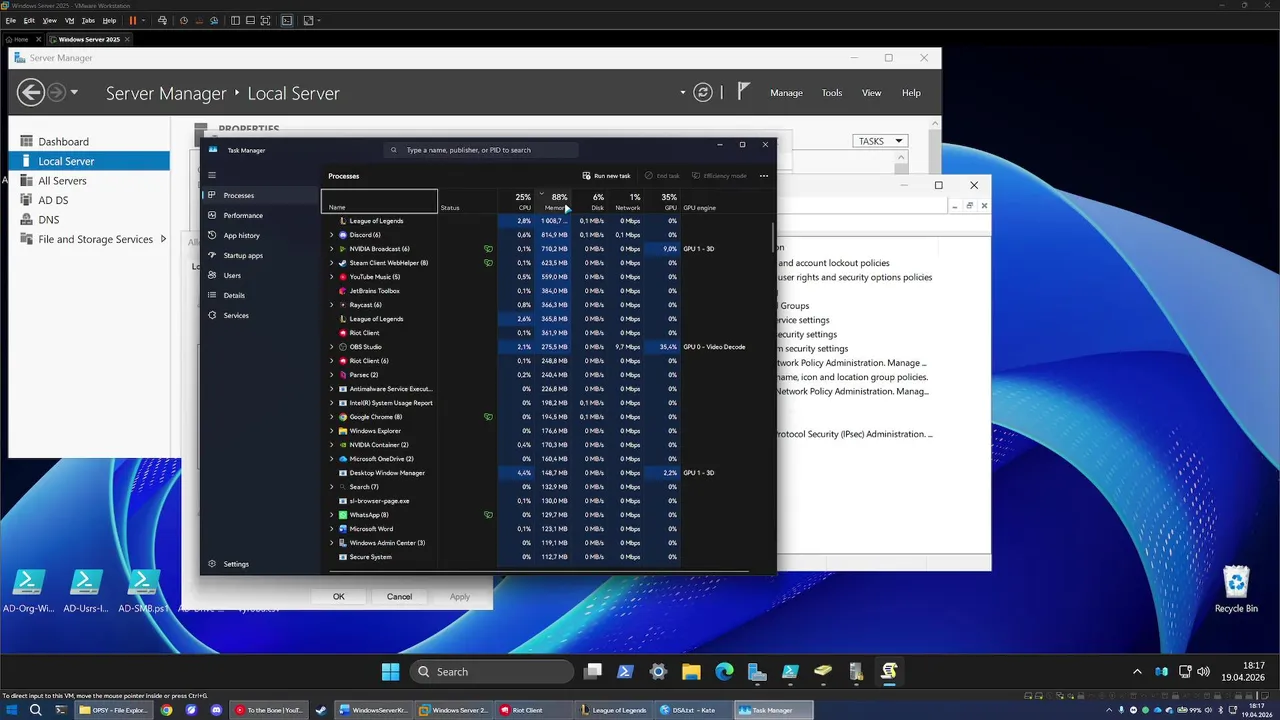Open the VMware VM menu
The image size is (1280, 720).
tap(69, 20)
